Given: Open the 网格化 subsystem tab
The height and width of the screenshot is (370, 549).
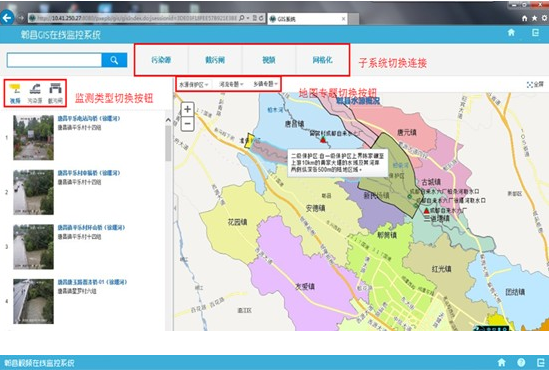Looking at the screenshot, I should [x=322, y=60].
